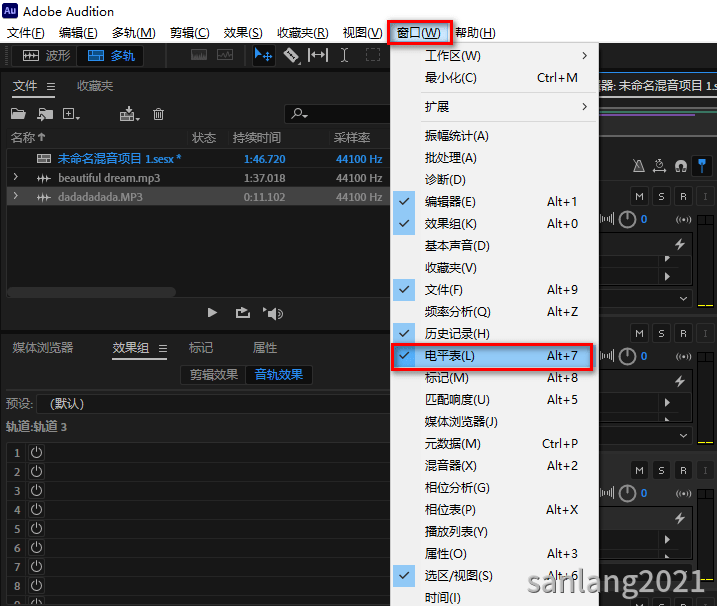This screenshot has height=606, width=717.
Task: Switch to Media Browser (媒体浏览器) tab
Action: [x=43, y=348]
